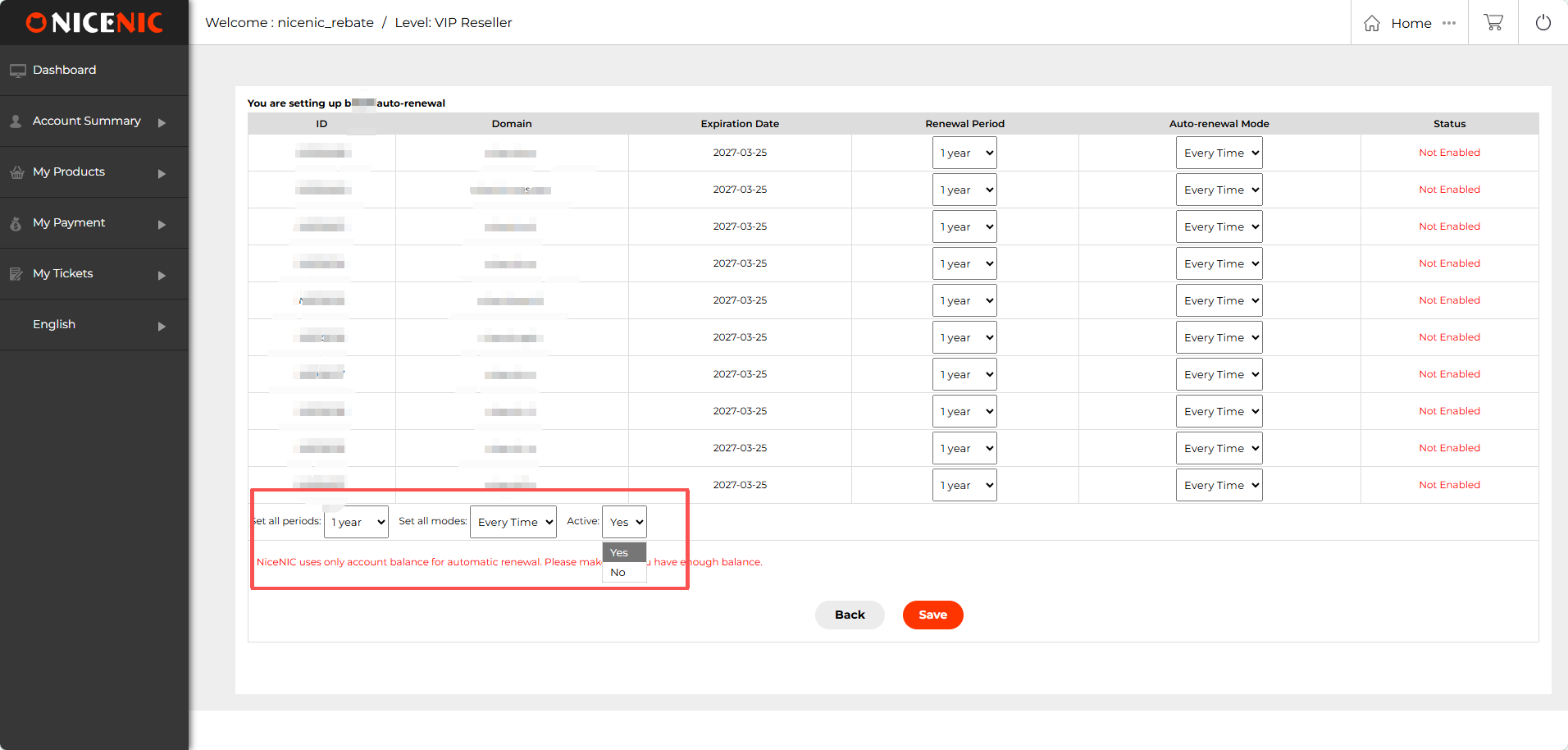Click the My Payment money bag icon

pos(16,223)
